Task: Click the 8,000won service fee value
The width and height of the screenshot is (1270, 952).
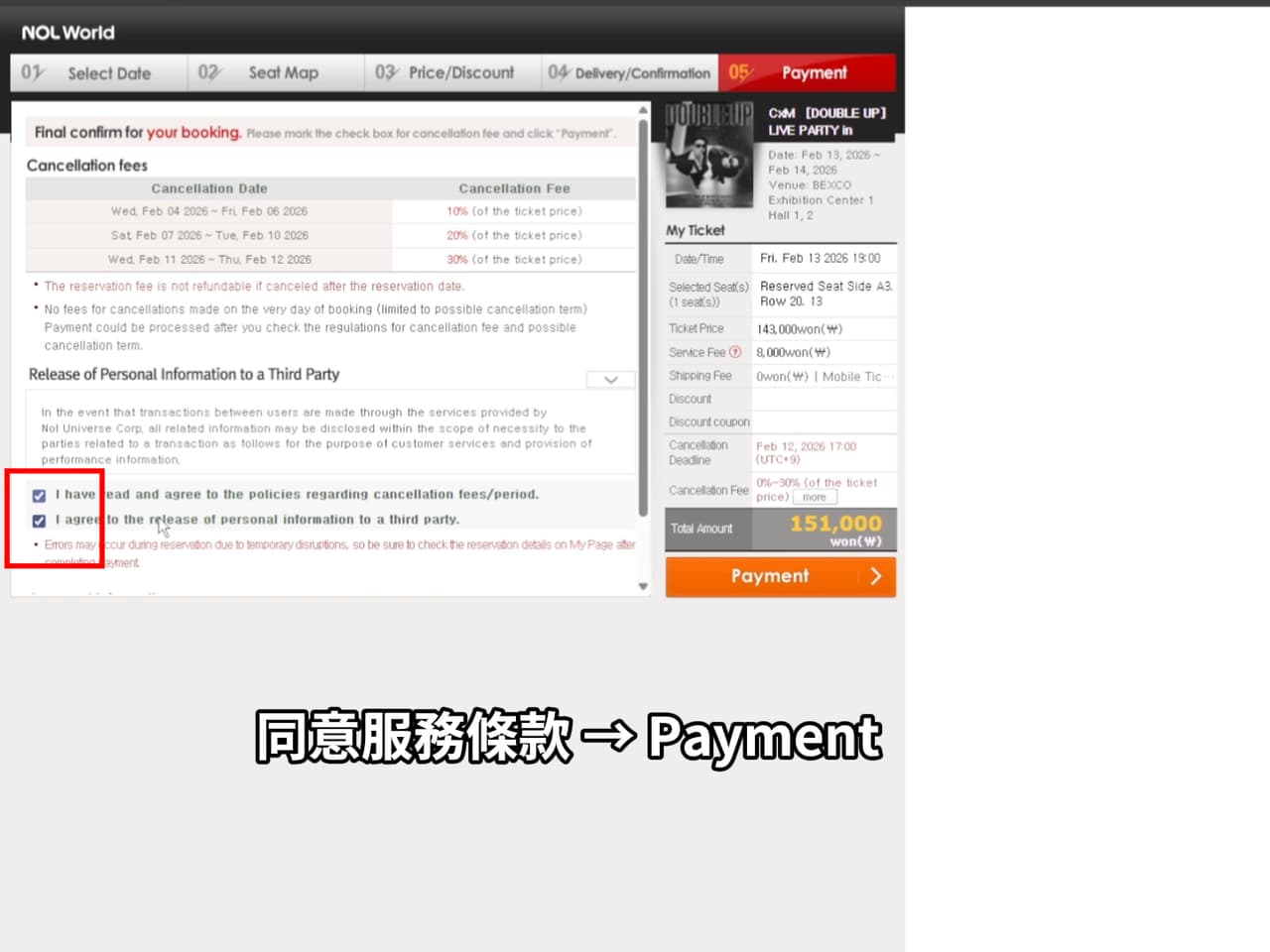Action: (794, 352)
